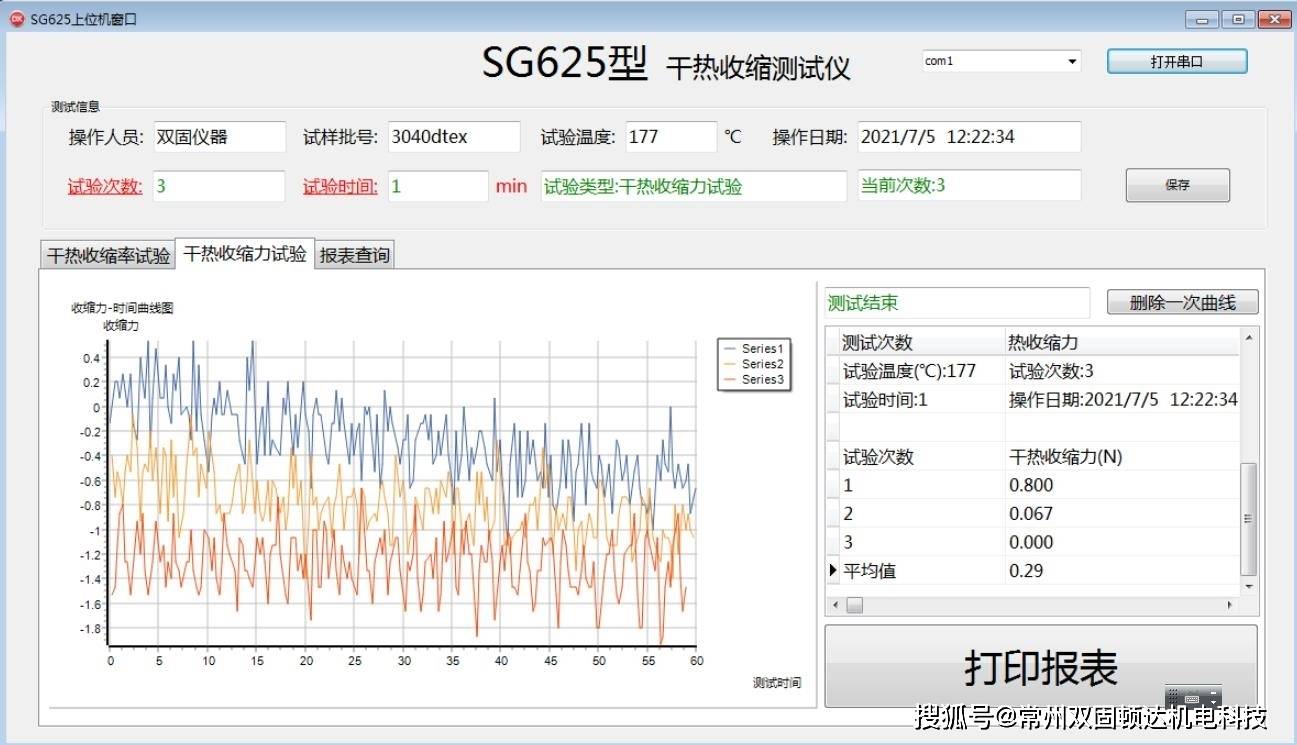This screenshot has height=745, width=1297.
Task: Click the row selector arrow beside 平均值
Action: click(x=832, y=570)
